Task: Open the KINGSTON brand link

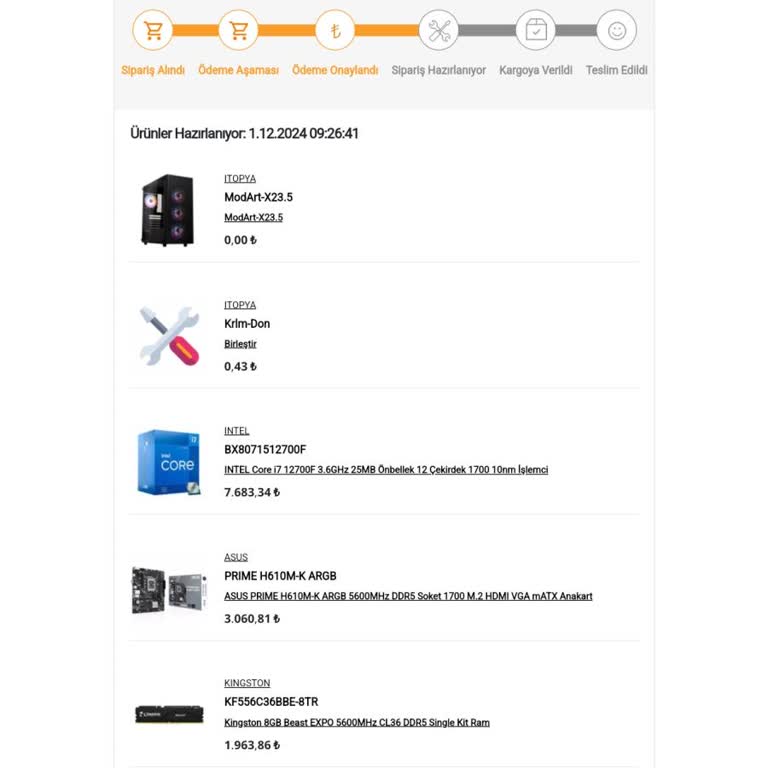Action: tap(247, 683)
